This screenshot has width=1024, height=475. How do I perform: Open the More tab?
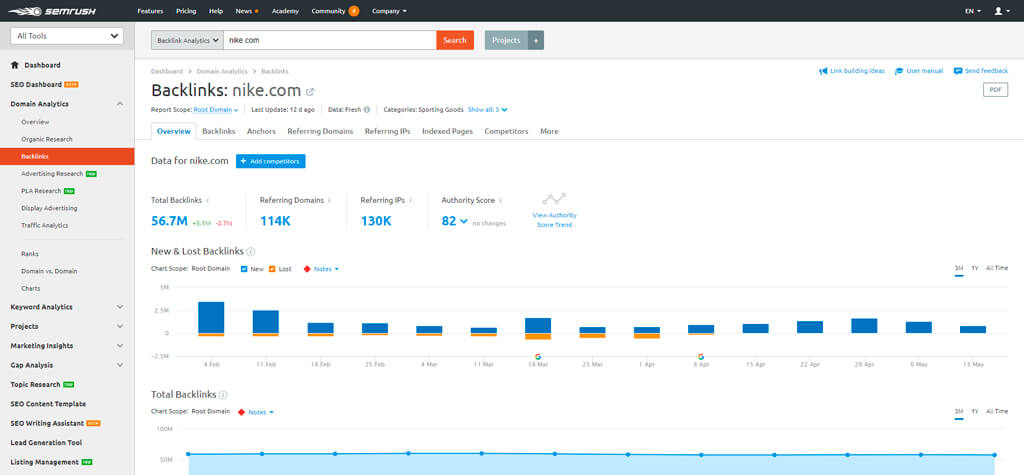tap(549, 131)
